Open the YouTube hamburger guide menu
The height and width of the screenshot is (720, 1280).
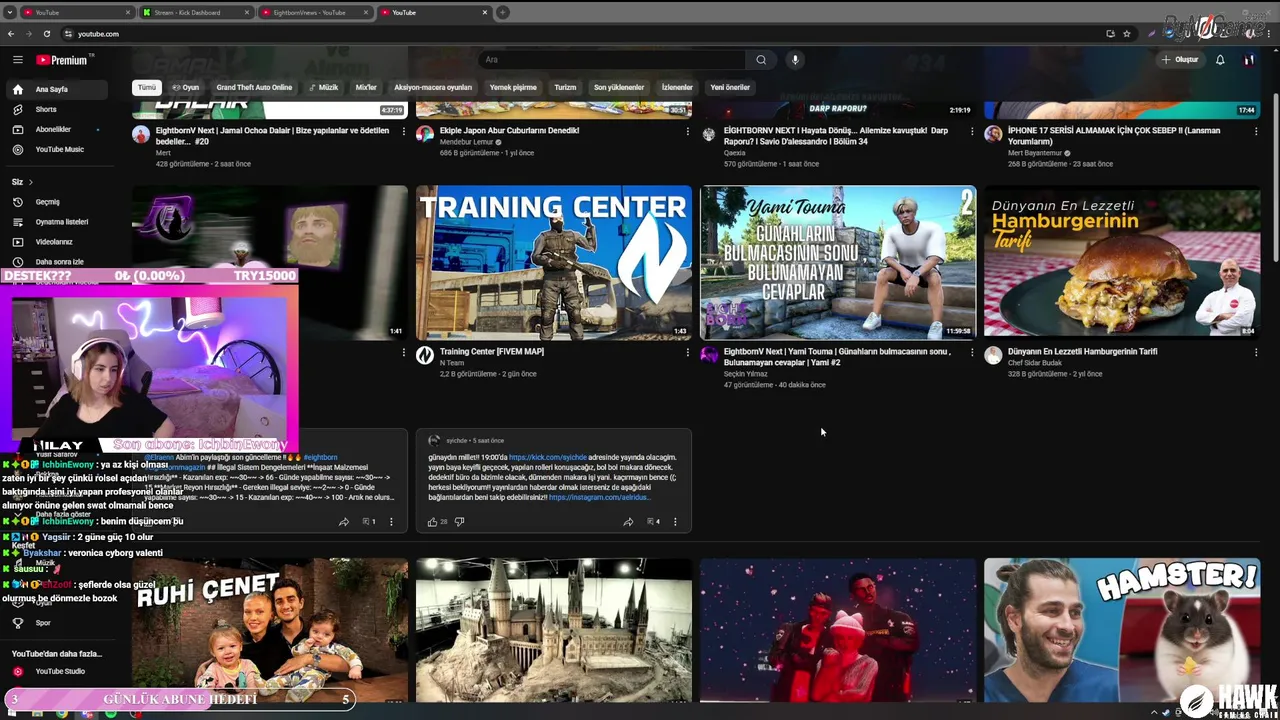(17, 60)
